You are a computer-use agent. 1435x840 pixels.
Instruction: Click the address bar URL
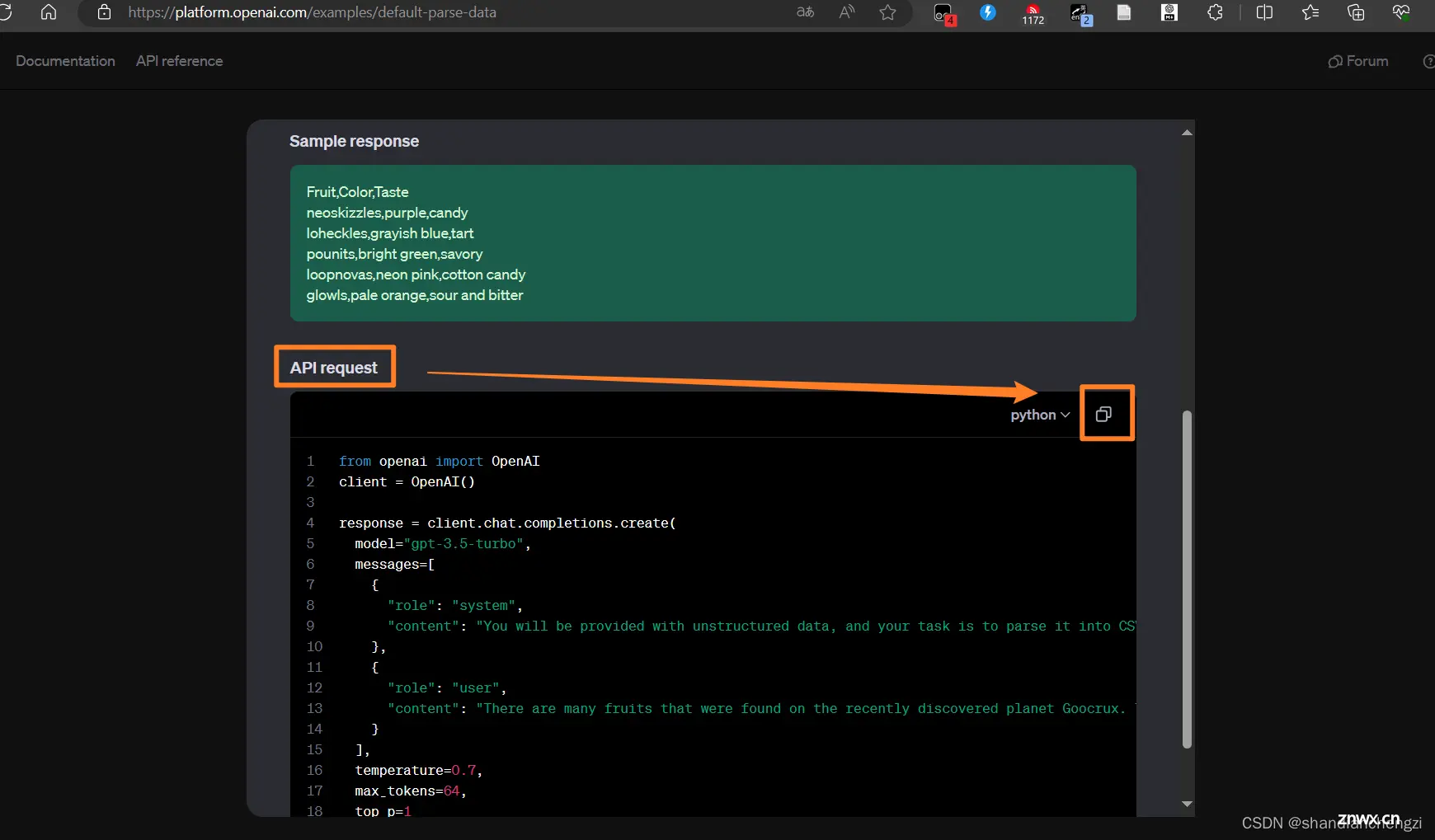coord(312,12)
